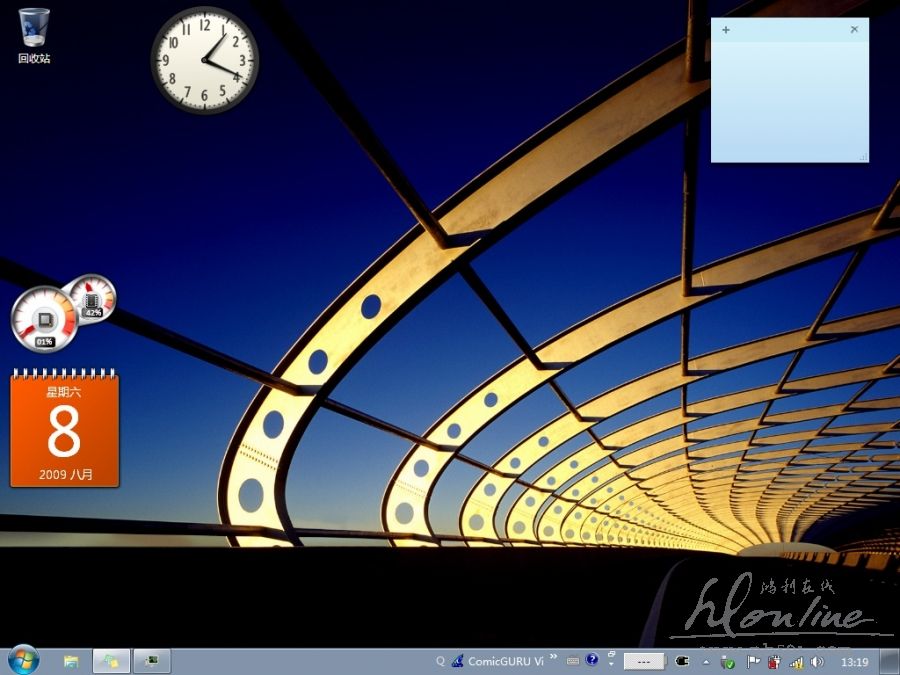Viewport: 900px width, 675px height.
Task: Expand the toolbar overflow chevron next to ComicGURU
Action: tap(553, 658)
